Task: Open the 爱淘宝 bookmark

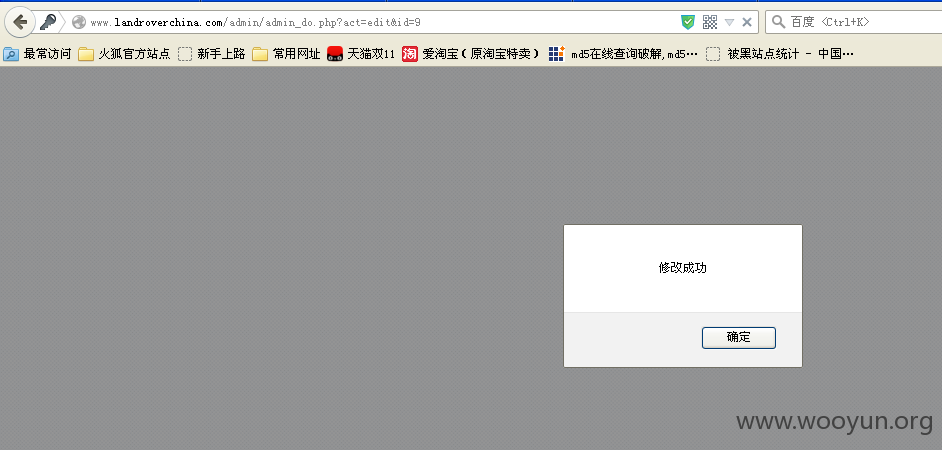Action: coord(470,54)
